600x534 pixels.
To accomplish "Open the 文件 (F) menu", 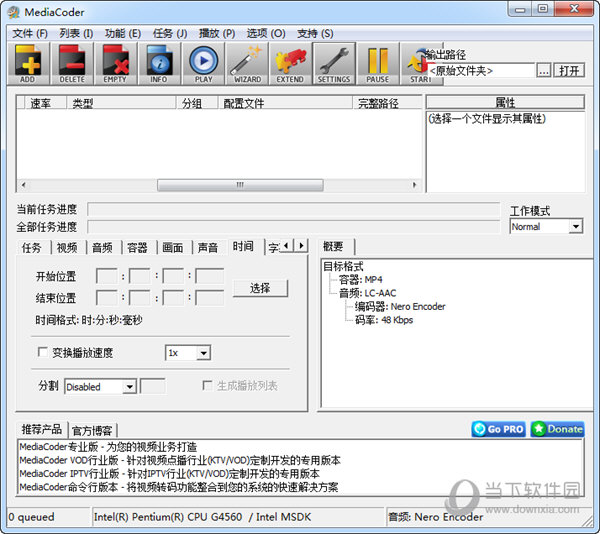I will coord(30,34).
